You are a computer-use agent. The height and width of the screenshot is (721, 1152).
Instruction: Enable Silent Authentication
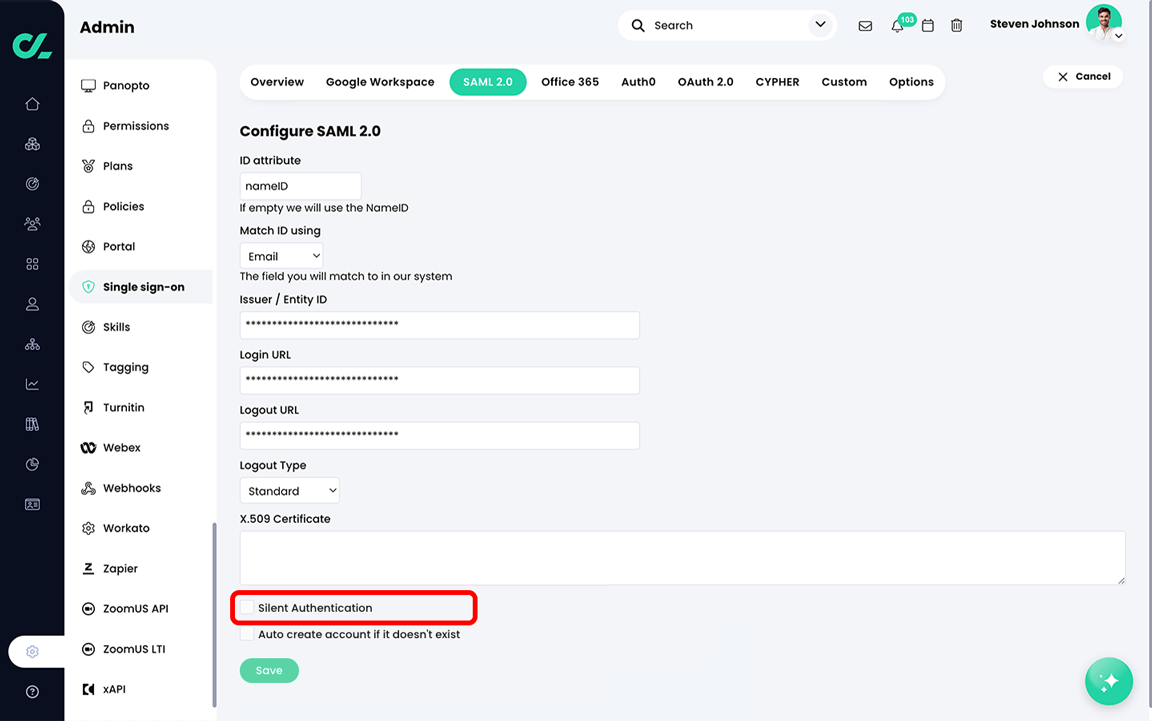(x=246, y=607)
